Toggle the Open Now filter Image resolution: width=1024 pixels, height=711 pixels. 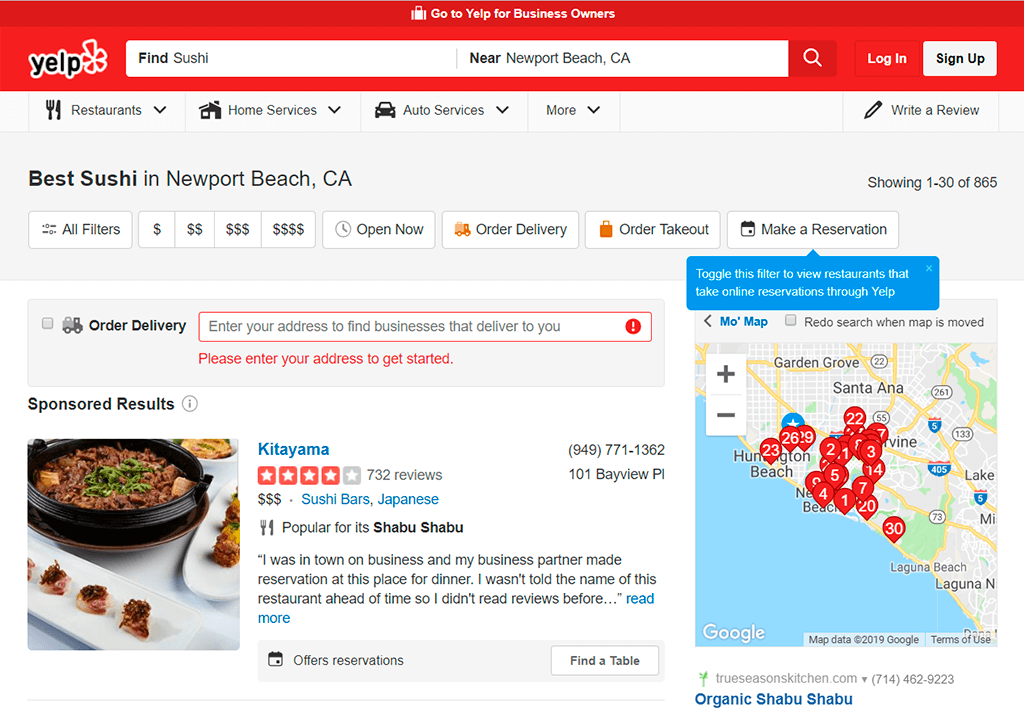pos(379,230)
